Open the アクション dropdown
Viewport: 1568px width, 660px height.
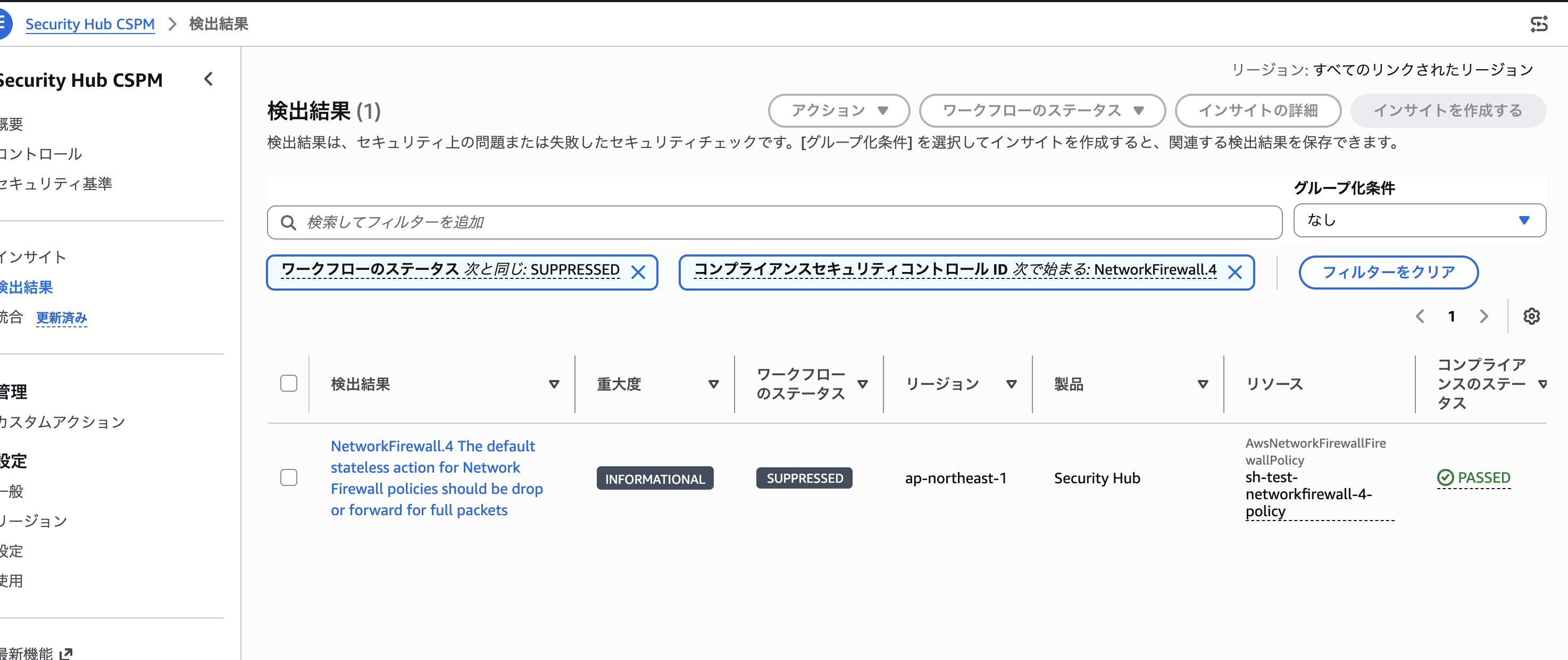pos(839,110)
